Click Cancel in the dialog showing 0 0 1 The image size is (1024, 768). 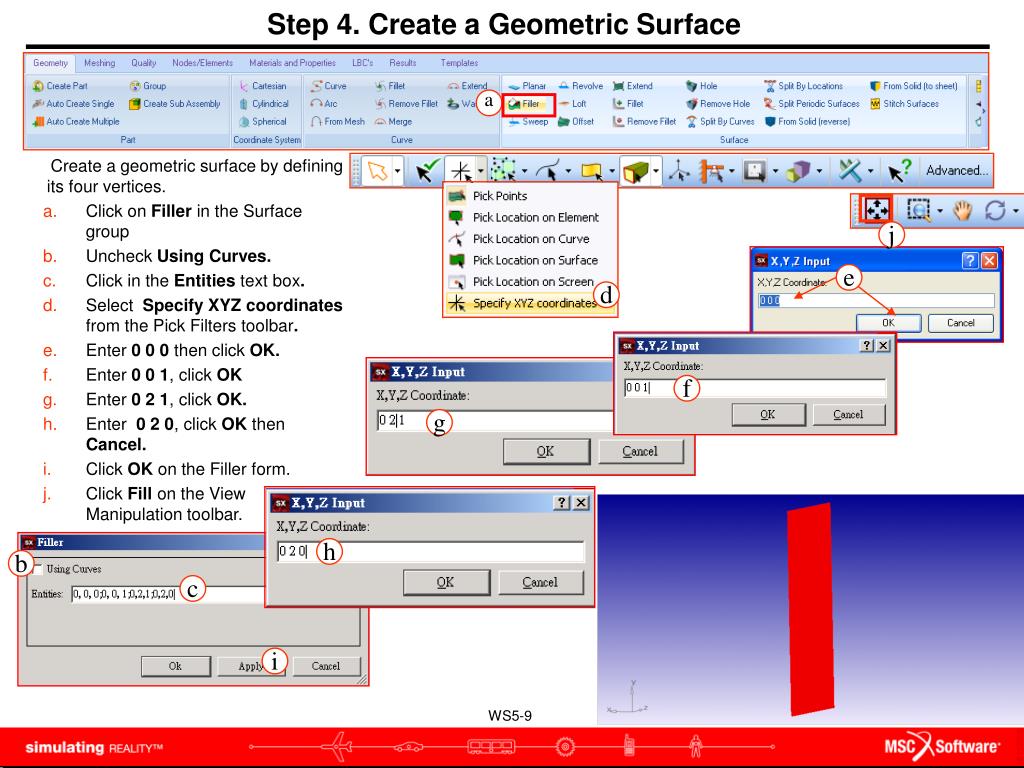point(848,415)
